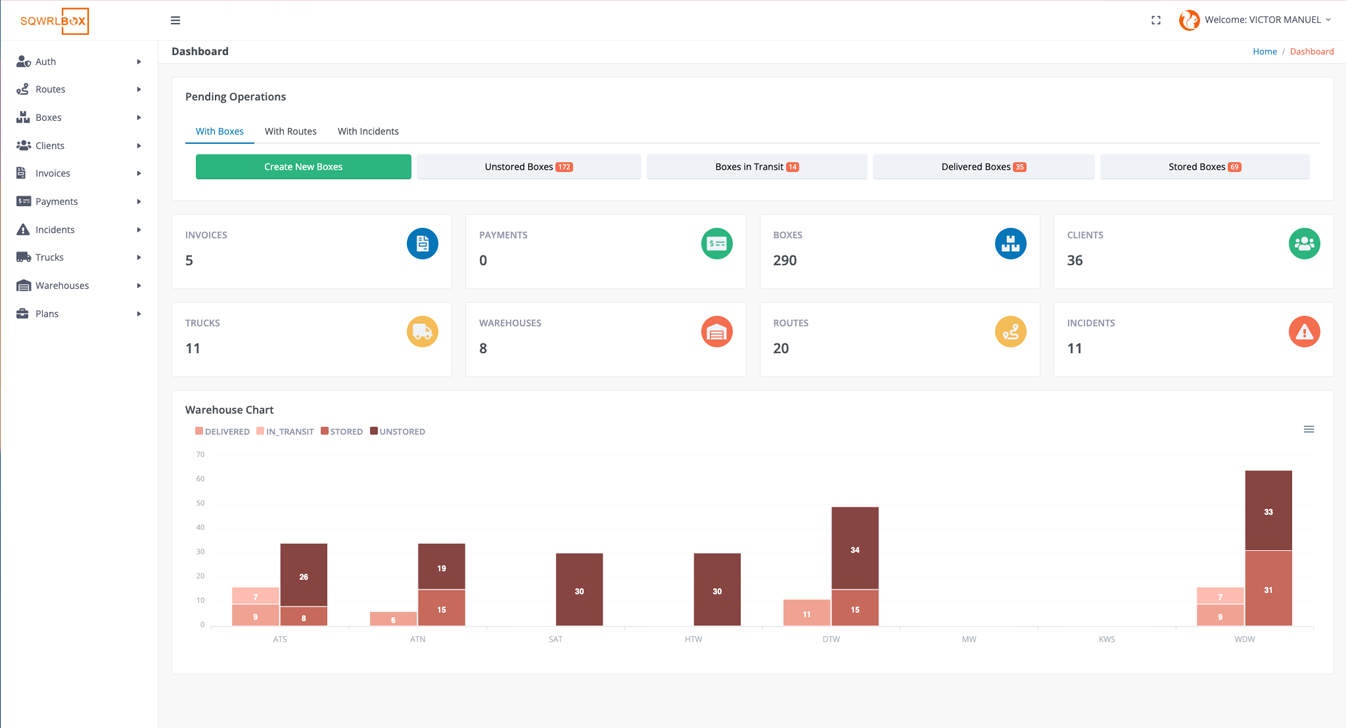Click the red Warehouses stat icon
The image size is (1347, 728).
click(x=716, y=332)
